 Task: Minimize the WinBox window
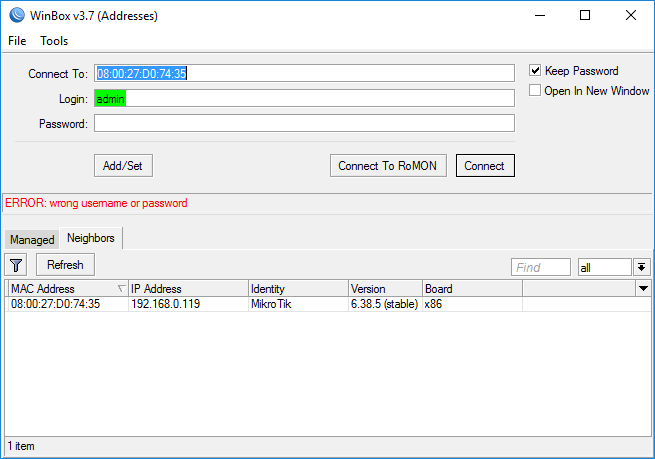pos(540,15)
